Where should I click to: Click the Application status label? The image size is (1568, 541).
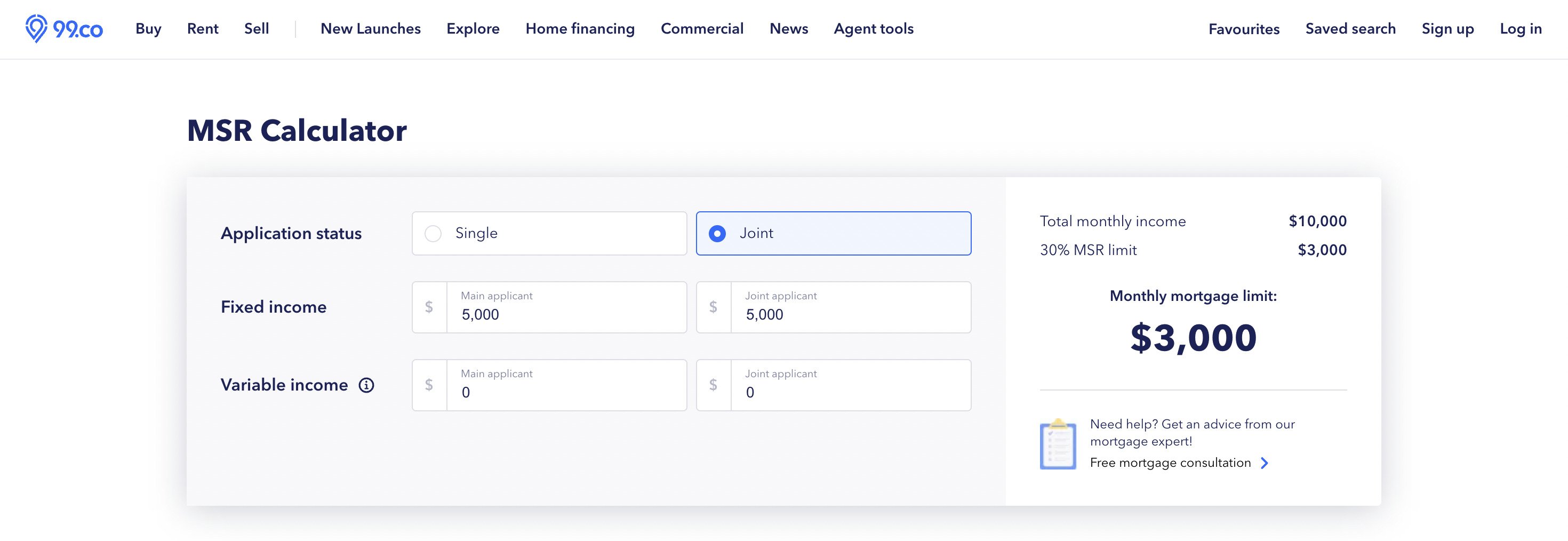point(291,233)
